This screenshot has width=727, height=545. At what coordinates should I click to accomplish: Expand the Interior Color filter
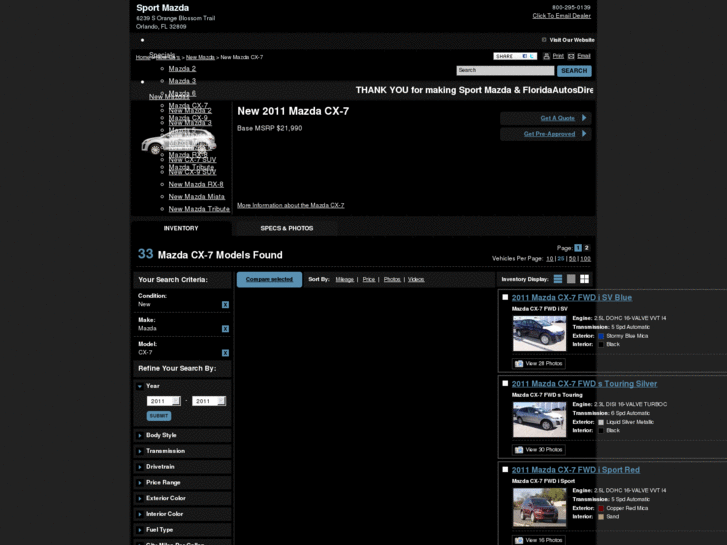182,514
